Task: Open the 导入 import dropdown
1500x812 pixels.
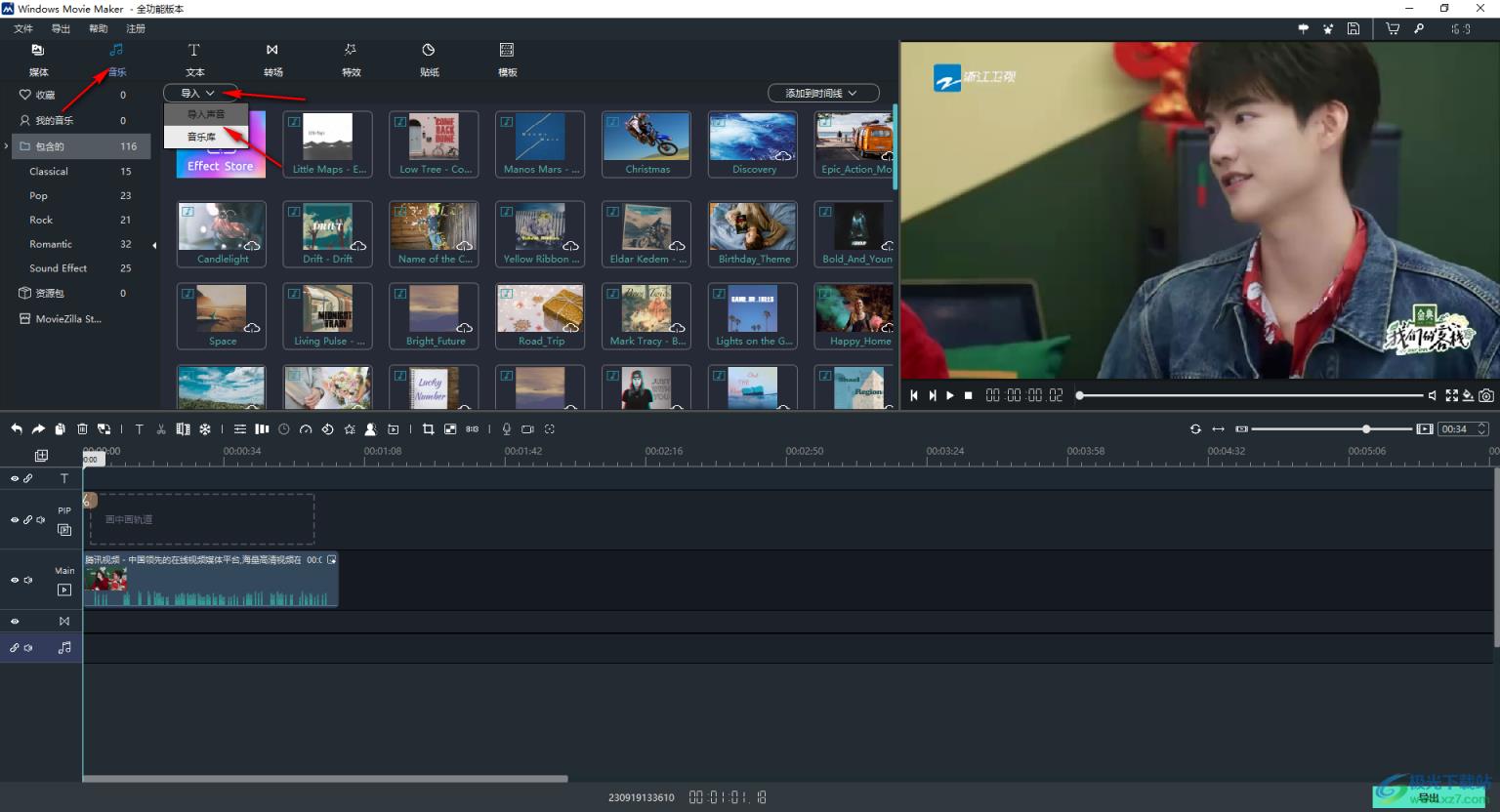Action: 199,93
